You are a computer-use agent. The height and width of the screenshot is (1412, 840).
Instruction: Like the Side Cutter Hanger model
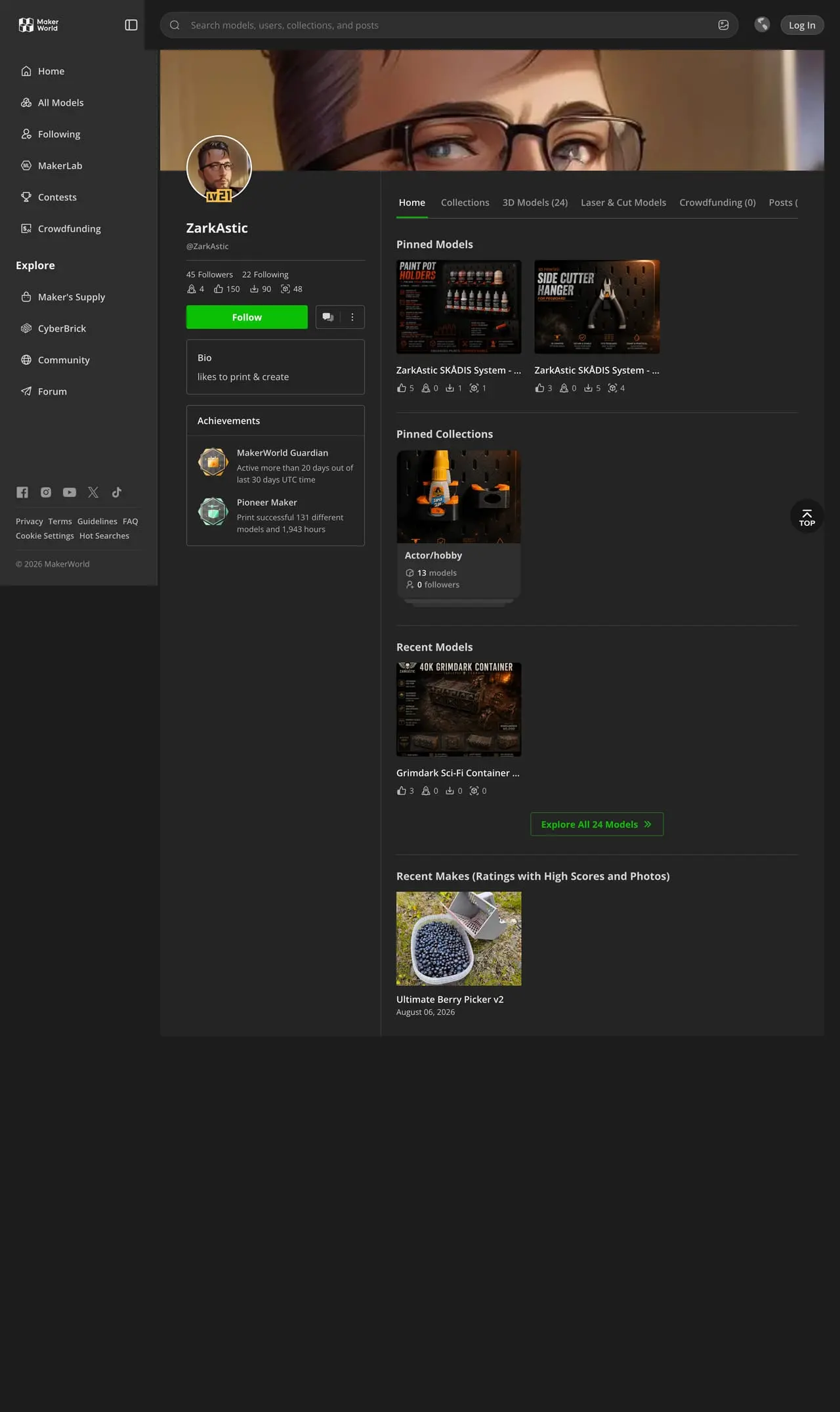[539, 388]
